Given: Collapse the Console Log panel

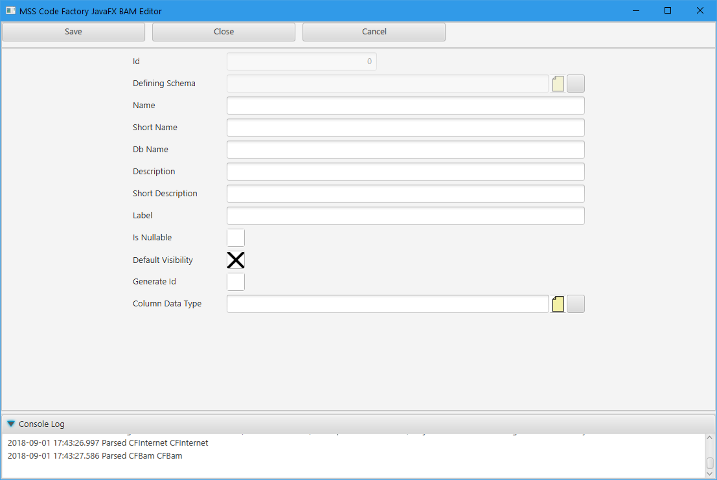Looking at the screenshot, I should (12, 424).
